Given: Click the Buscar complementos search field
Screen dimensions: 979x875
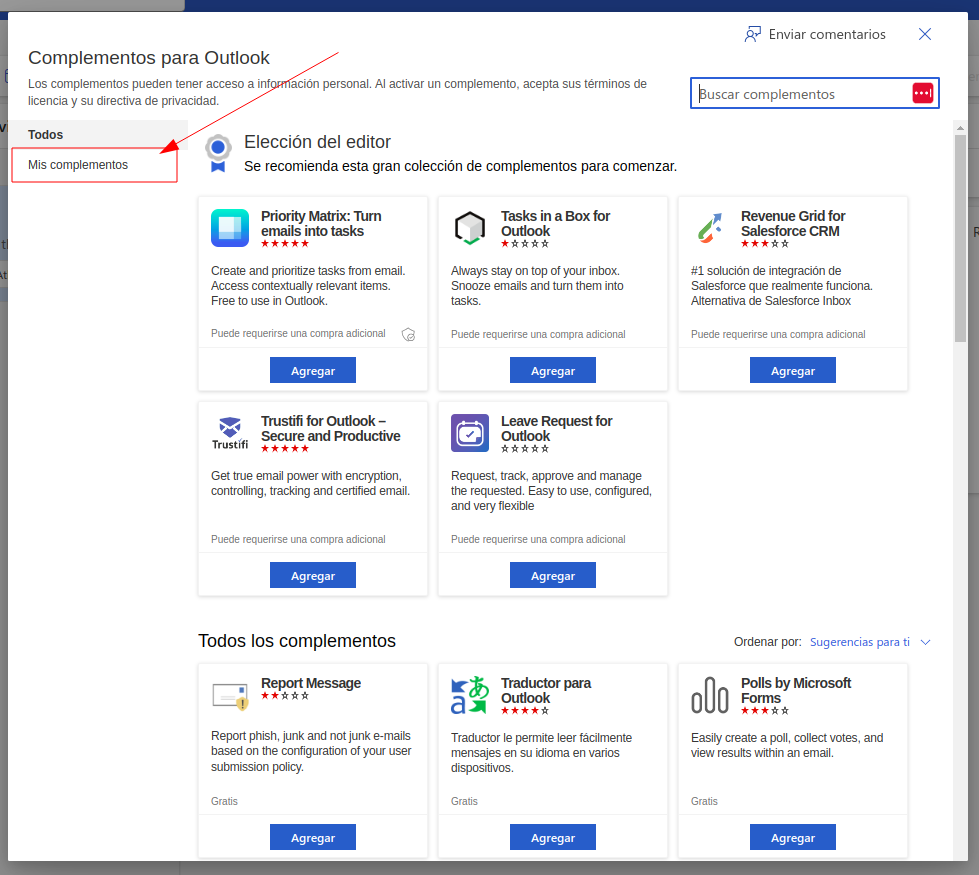Looking at the screenshot, I should 800,94.
